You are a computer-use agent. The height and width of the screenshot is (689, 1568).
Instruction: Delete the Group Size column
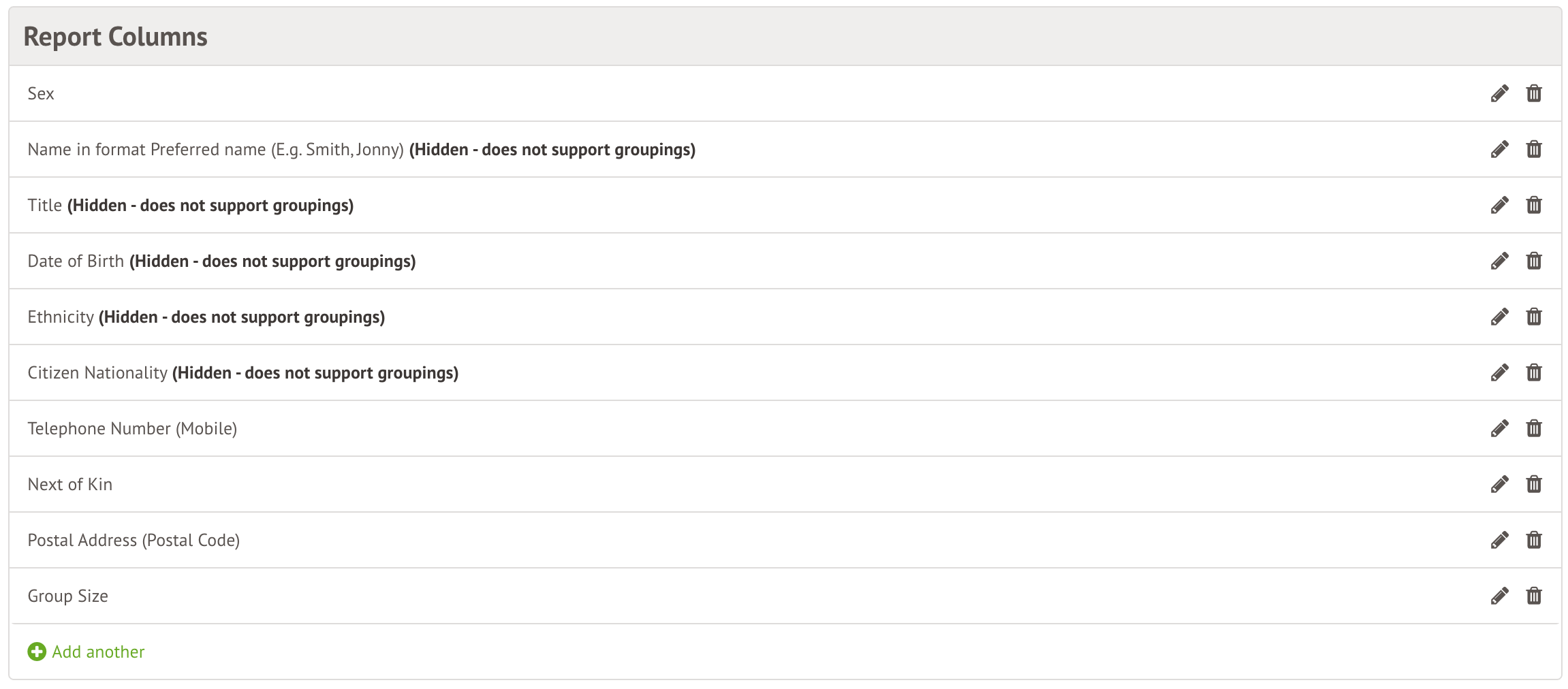[x=1534, y=596]
